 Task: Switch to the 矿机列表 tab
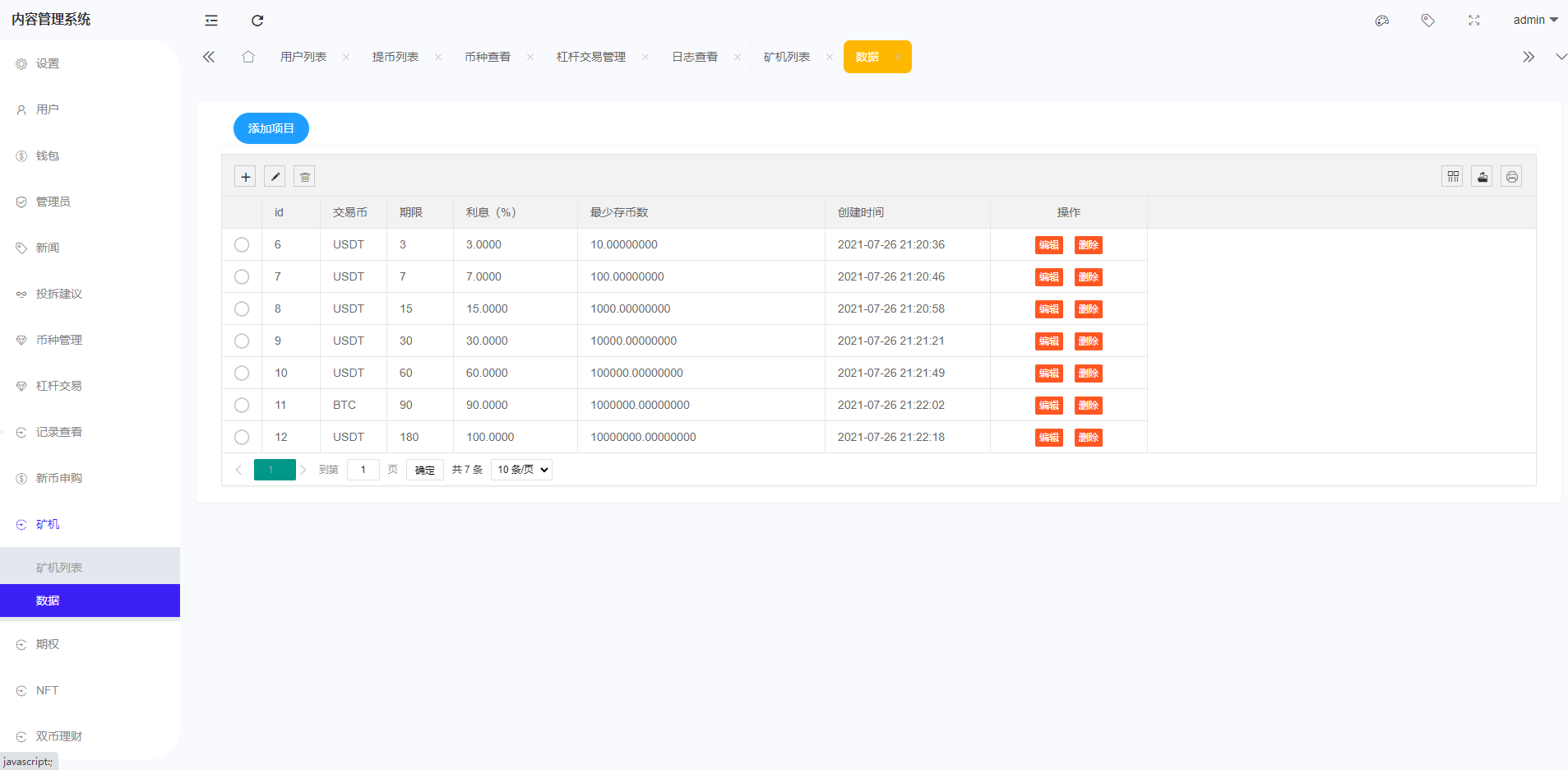pyautogui.click(x=785, y=57)
